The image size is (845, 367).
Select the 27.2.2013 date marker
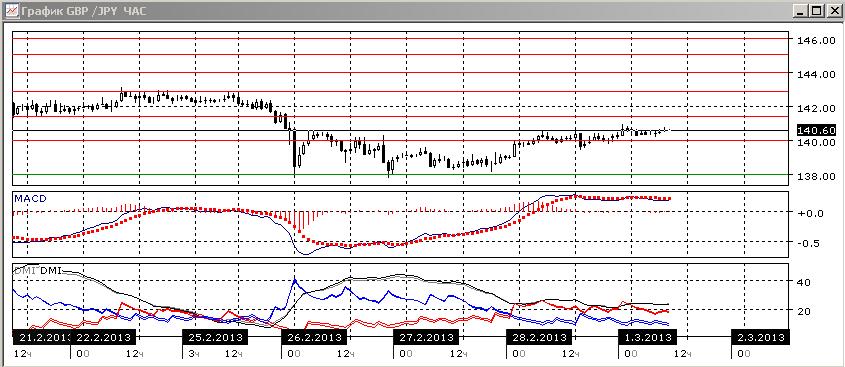click(x=426, y=337)
